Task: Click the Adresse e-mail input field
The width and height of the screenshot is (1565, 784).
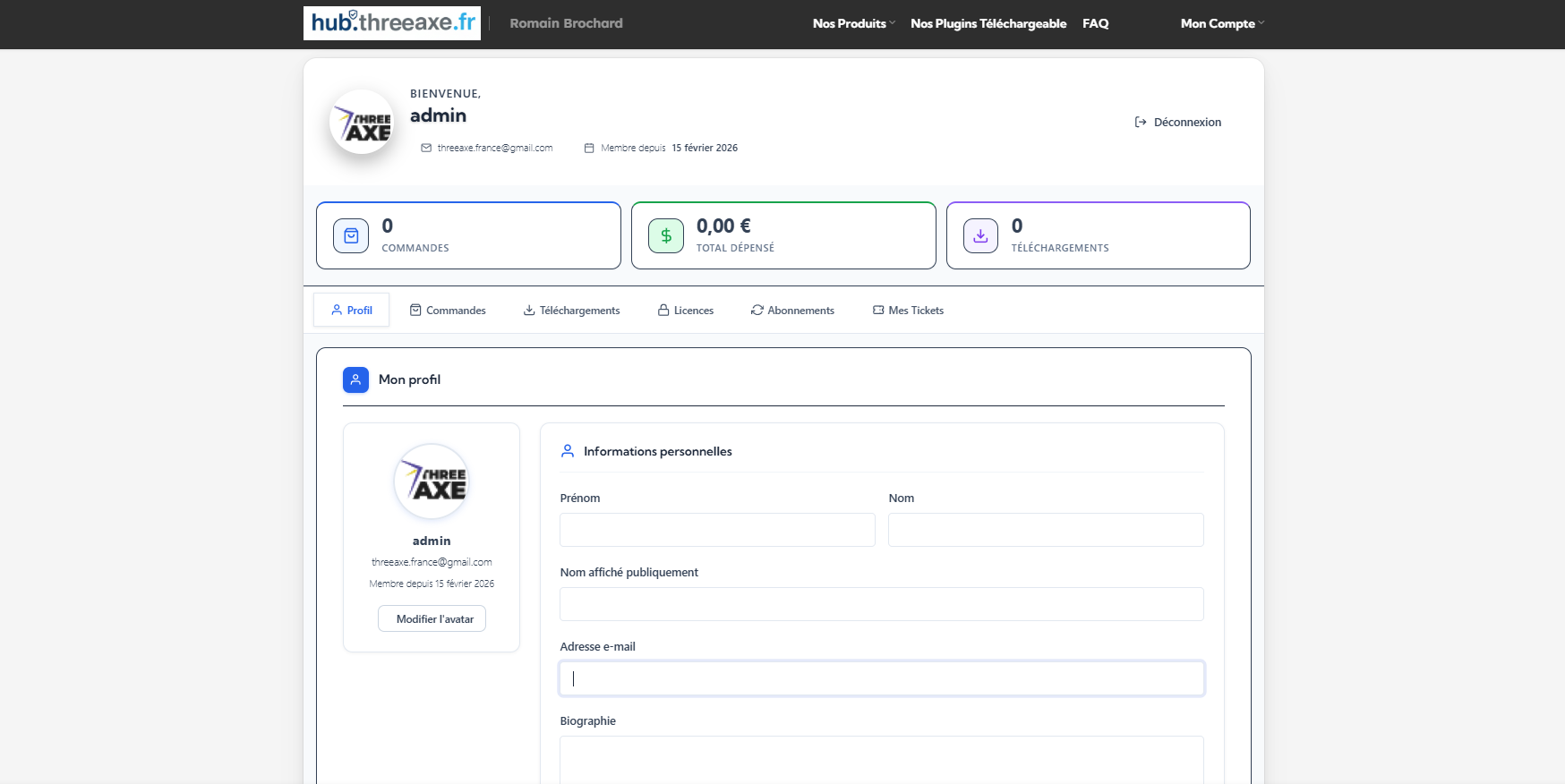Action: coord(882,678)
